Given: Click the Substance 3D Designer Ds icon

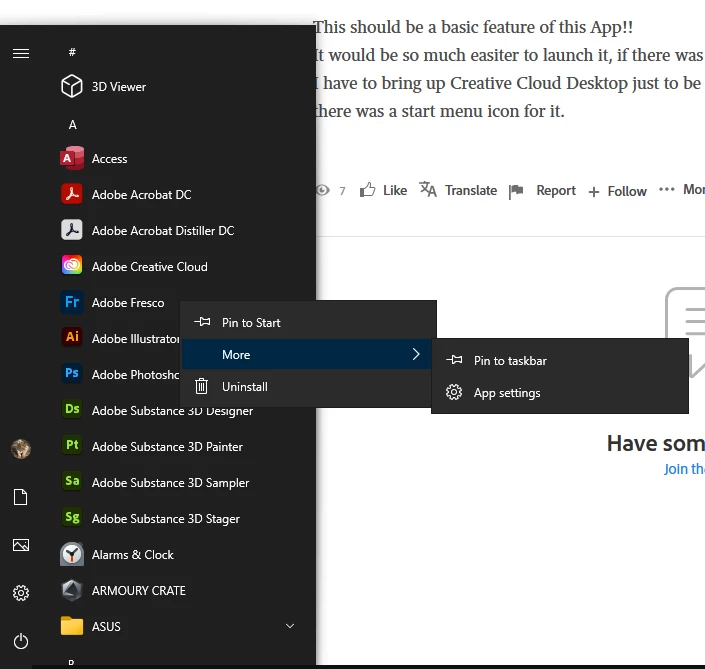Looking at the screenshot, I should [x=72, y=409].
